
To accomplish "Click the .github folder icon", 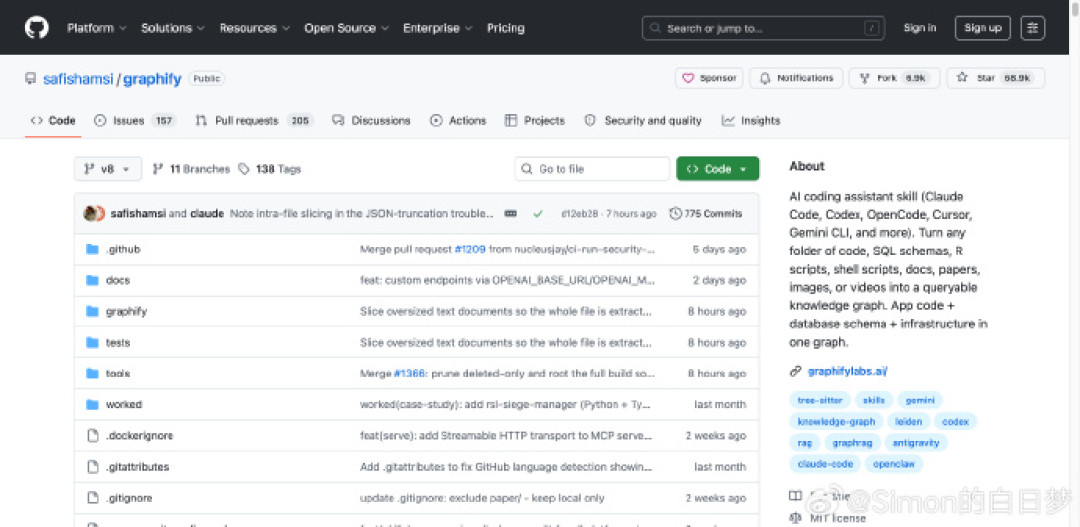I will [92, 249].
